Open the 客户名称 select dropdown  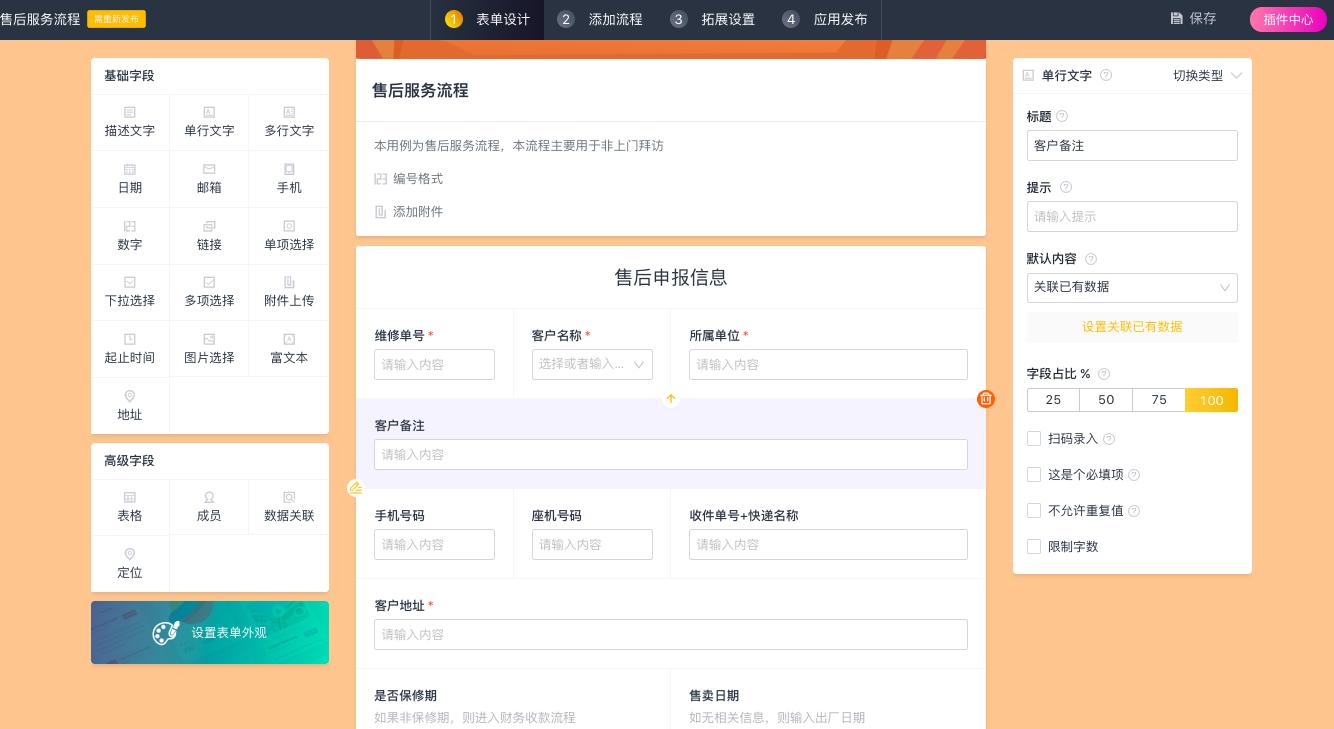coord(592,364)
